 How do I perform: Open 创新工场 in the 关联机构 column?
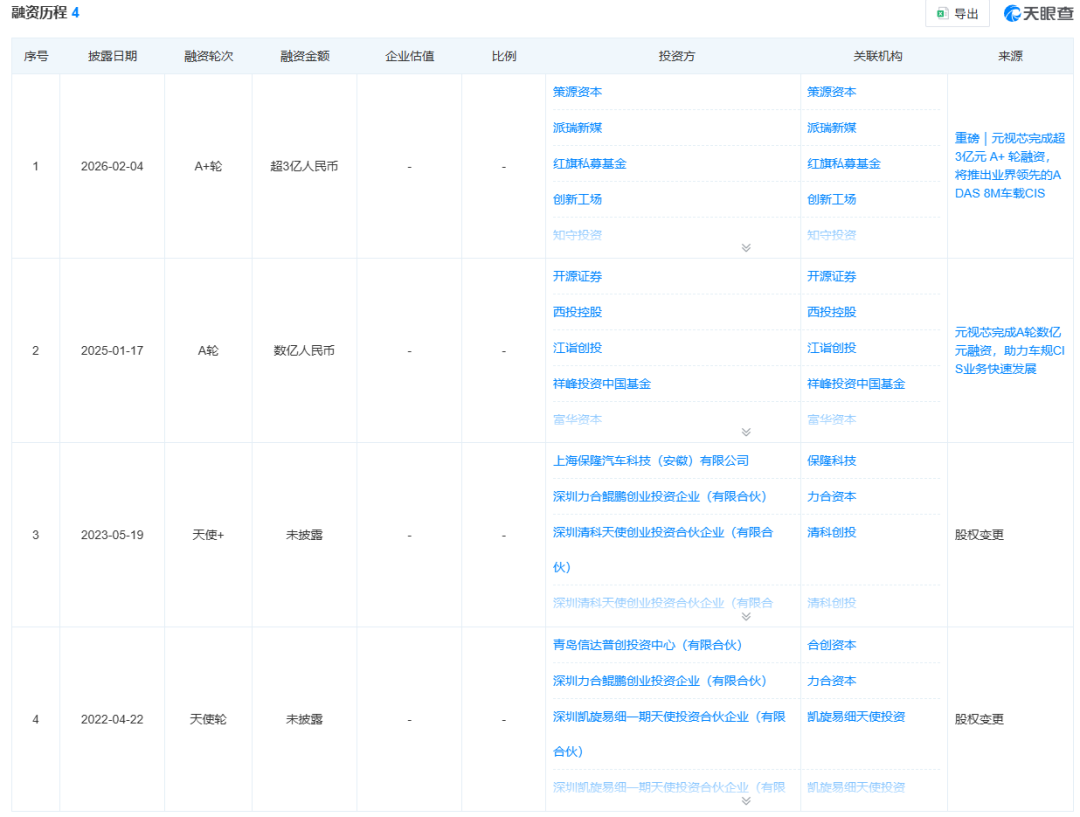831,199
